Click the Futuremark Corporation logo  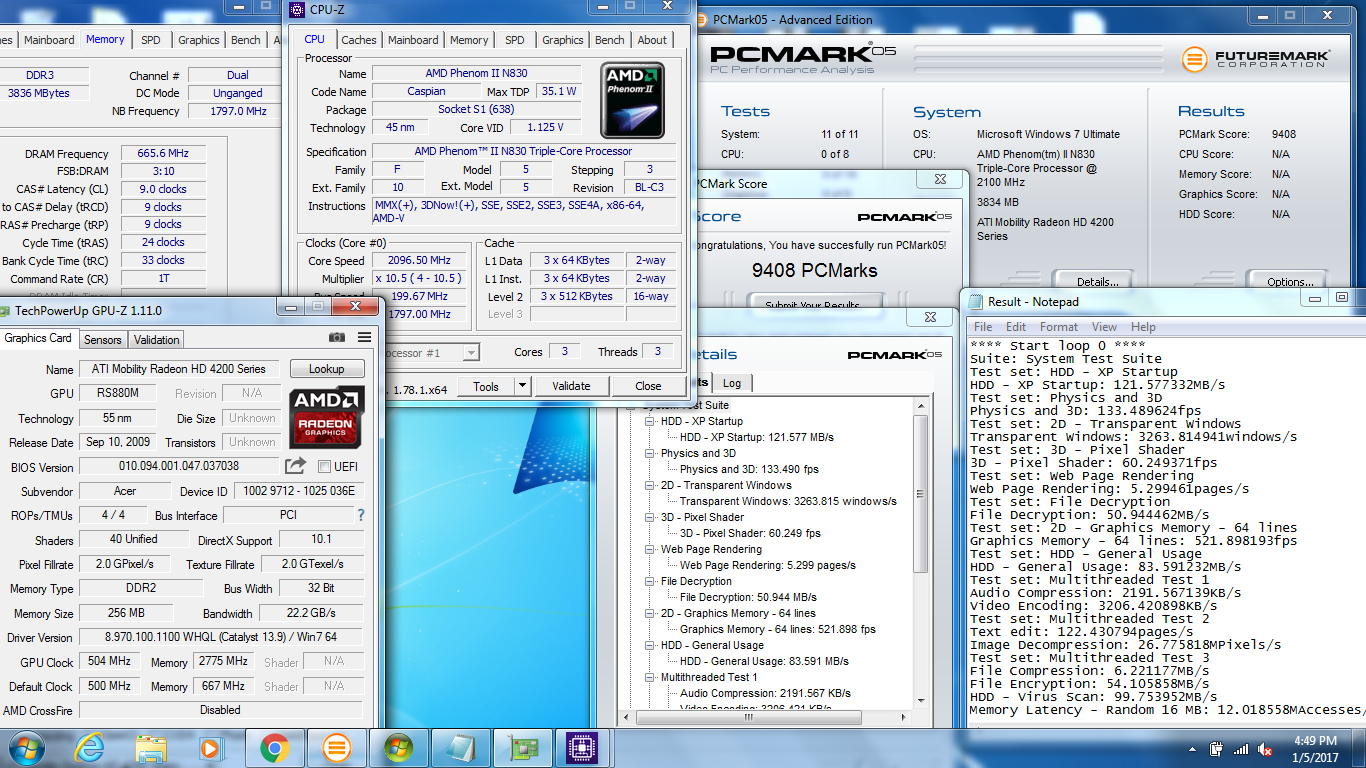1256,60
